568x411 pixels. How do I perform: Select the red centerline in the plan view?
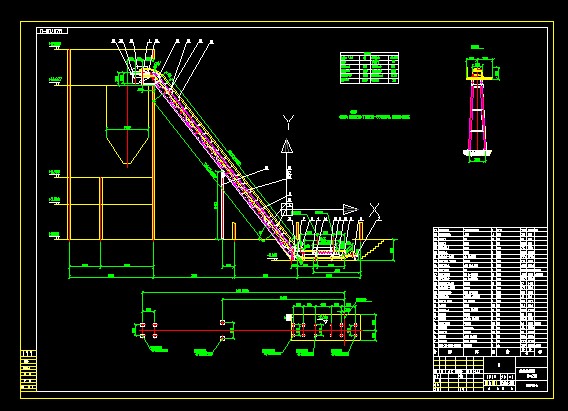click(x=248, y=331)
